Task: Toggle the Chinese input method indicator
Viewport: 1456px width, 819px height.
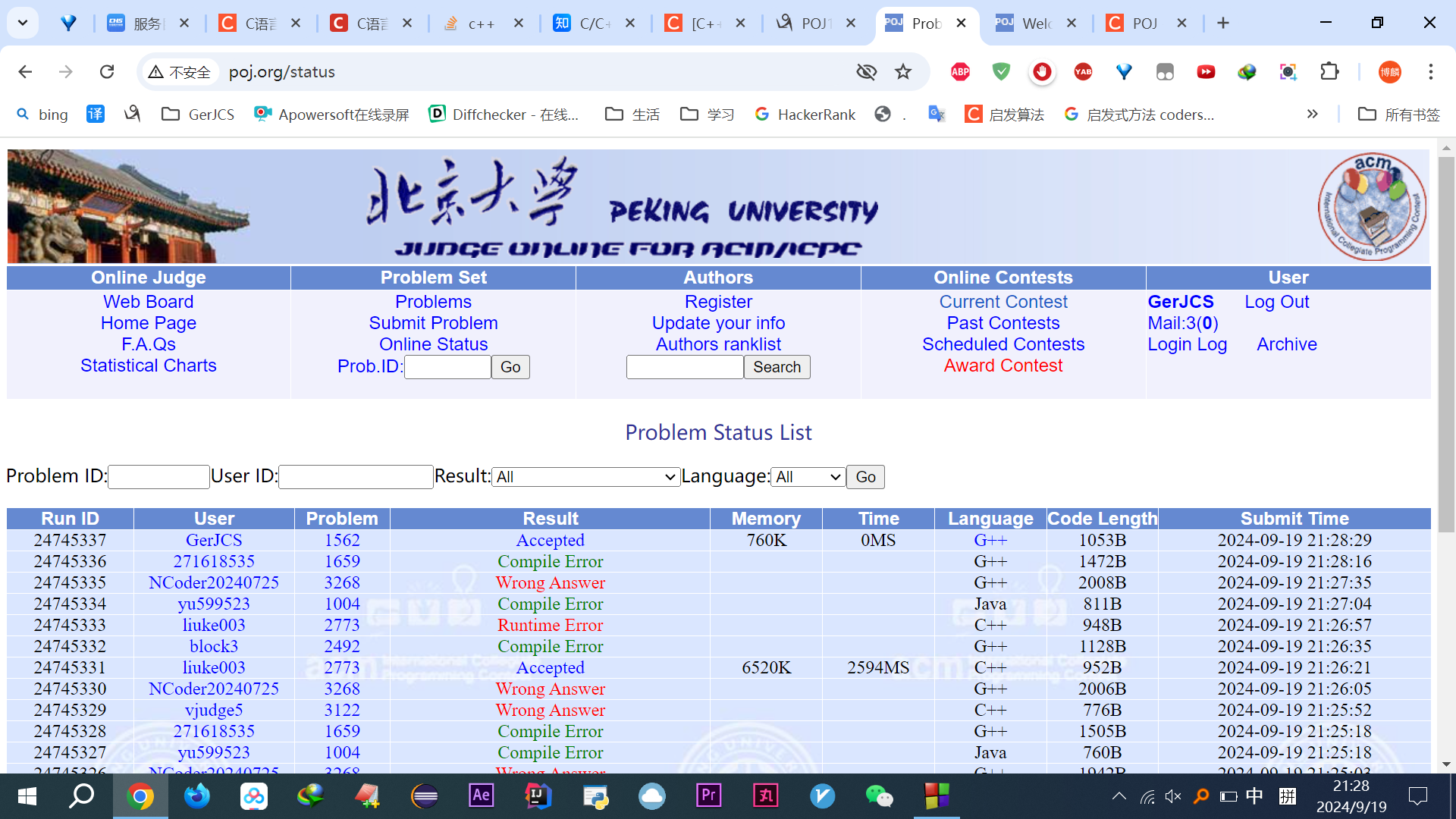Action: 1254,796
